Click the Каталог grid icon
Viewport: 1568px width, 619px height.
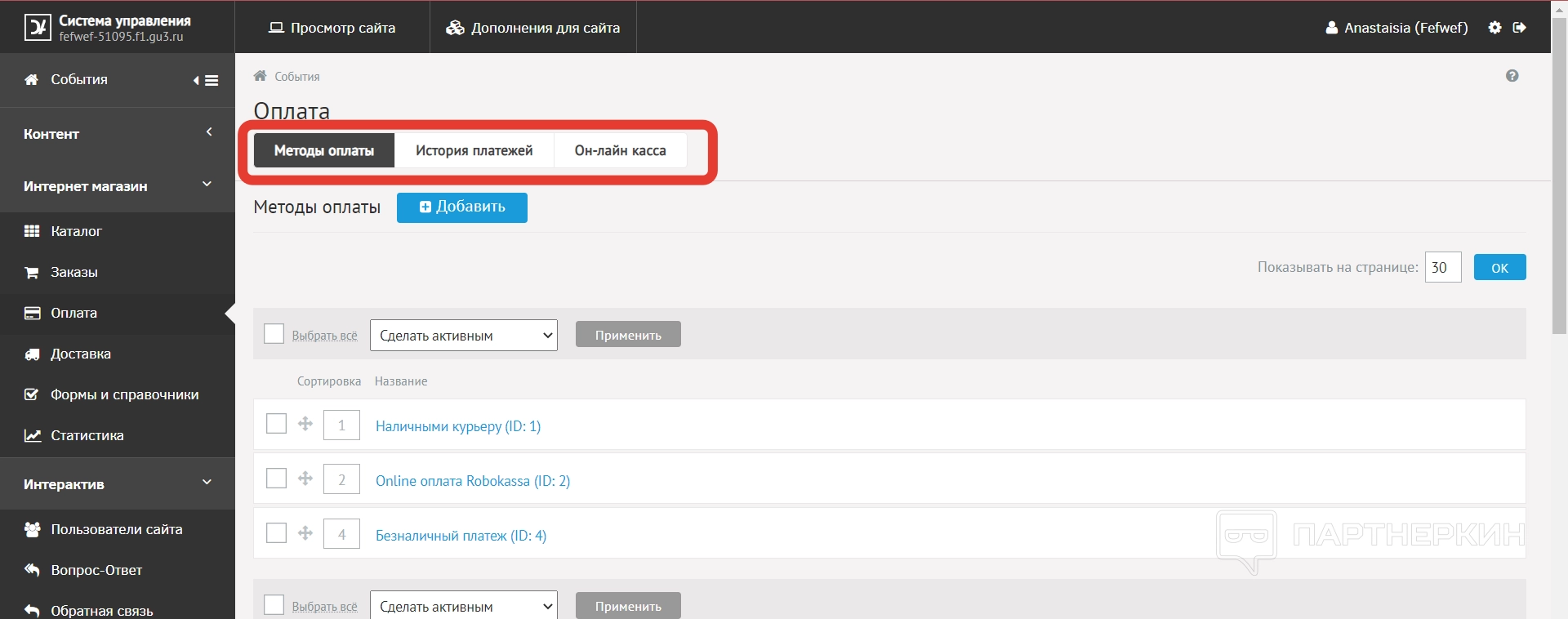(x=32, y=231)
